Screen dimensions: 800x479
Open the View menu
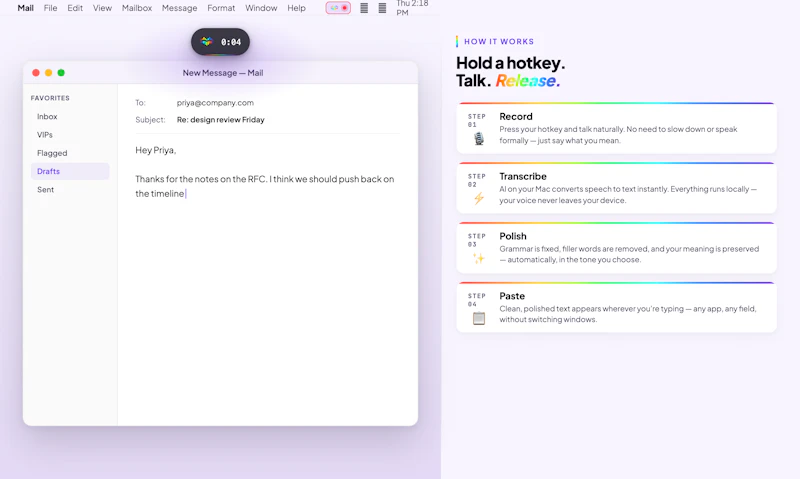tap(102, 8)
